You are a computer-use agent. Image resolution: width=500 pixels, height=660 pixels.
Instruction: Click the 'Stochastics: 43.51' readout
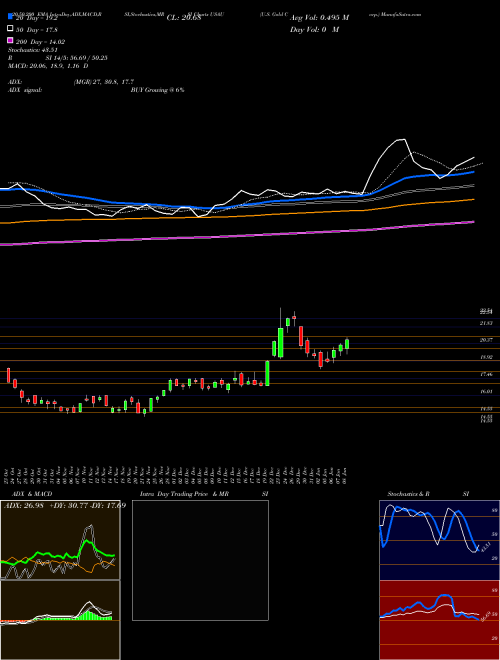coord(32,50)
